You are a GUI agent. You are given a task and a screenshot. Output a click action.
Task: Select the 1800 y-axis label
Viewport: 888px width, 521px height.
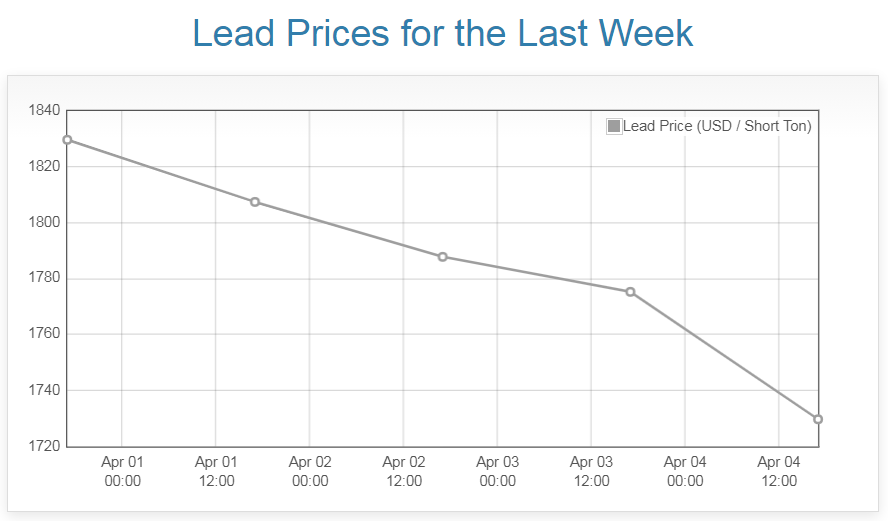[45, 222]
